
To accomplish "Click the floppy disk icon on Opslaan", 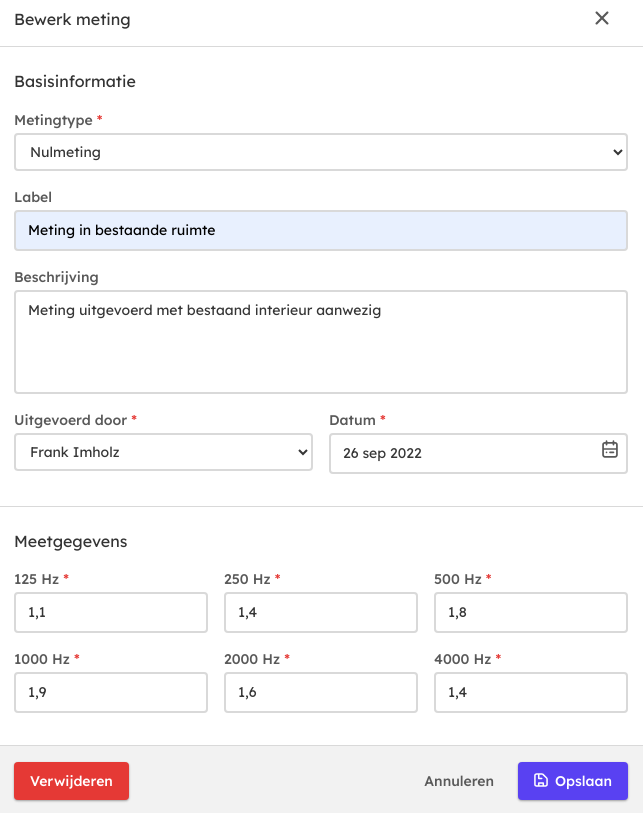I will coord(541,781).
